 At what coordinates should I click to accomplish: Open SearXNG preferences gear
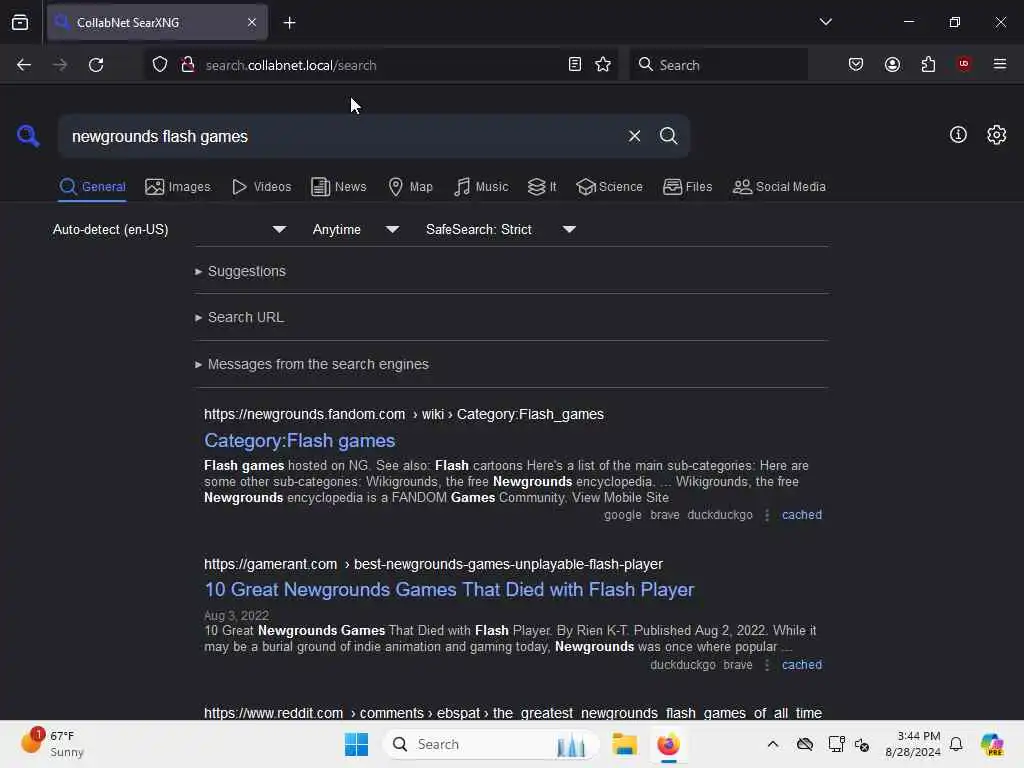(996, 135)
